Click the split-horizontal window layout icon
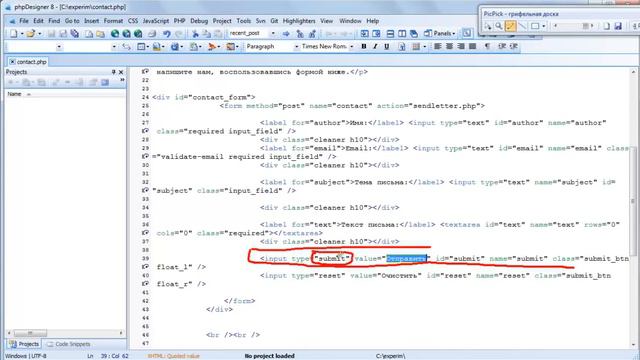 point(390,33)
